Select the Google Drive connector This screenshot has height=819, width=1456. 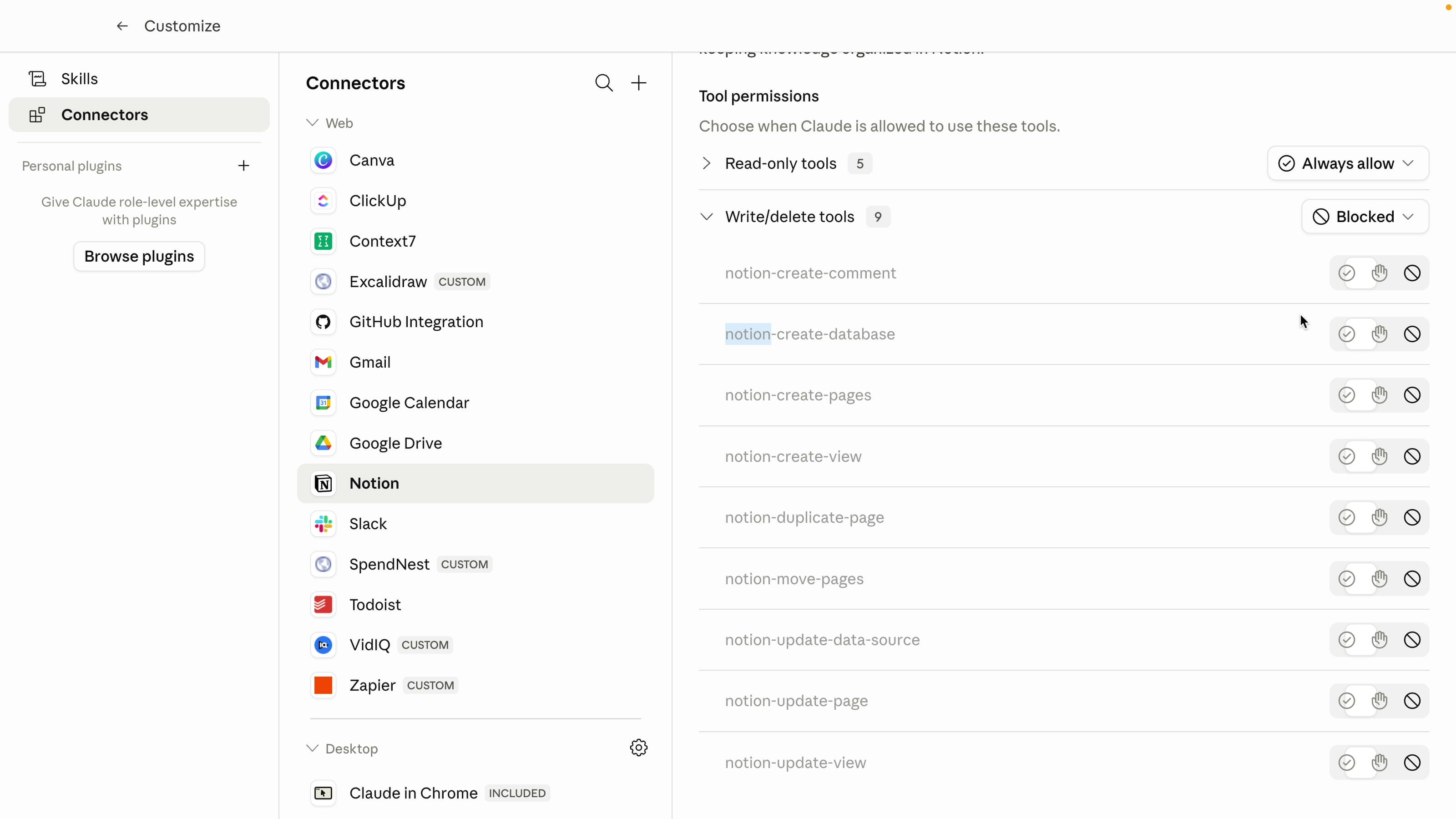point(475,443)
